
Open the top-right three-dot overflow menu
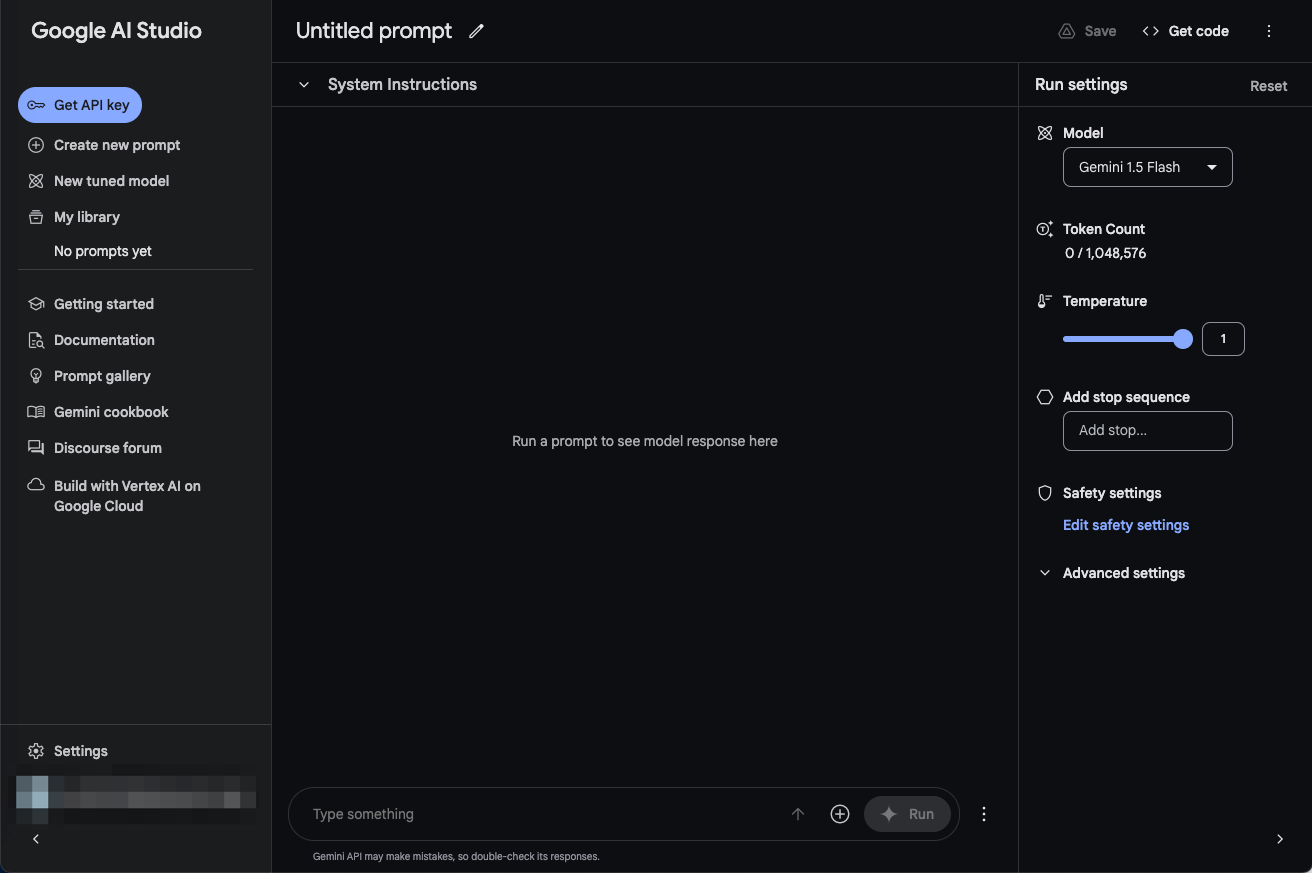[x=1269, y=31]
